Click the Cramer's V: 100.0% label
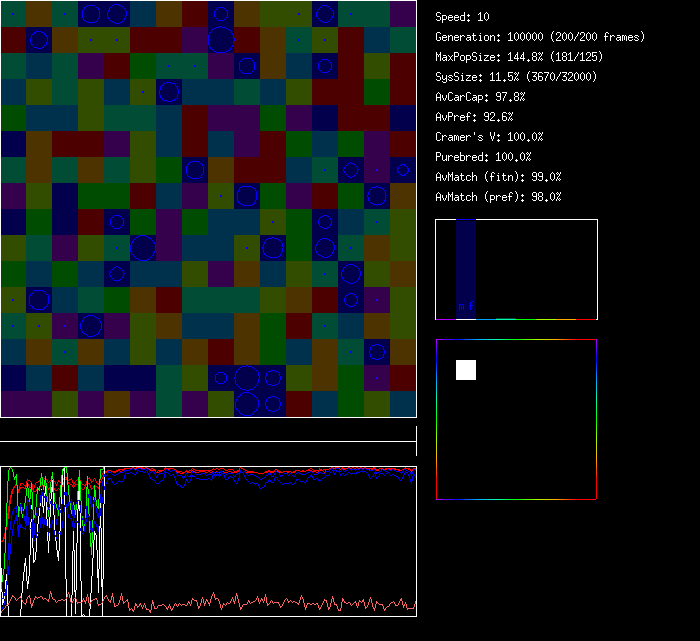 489,137
